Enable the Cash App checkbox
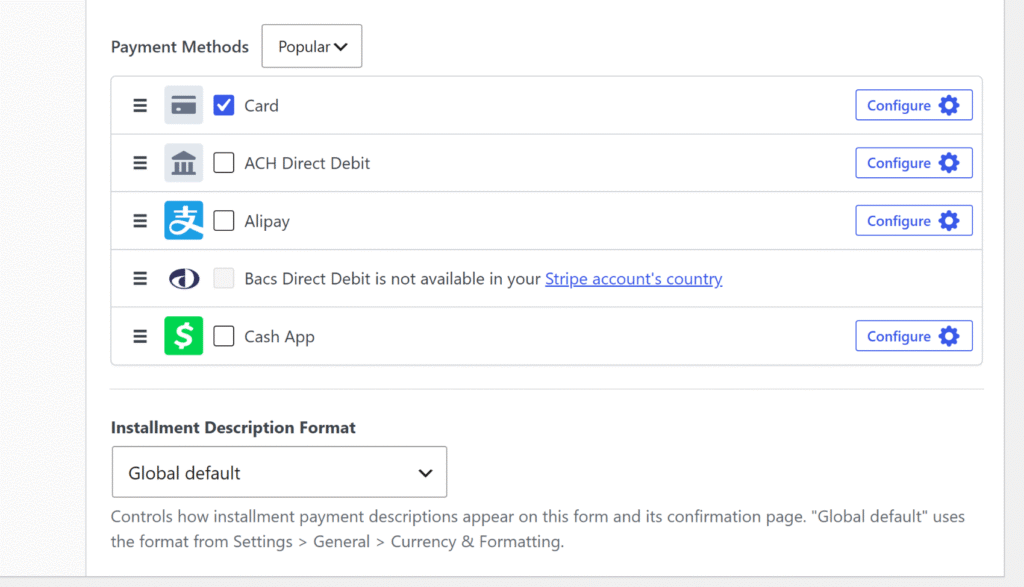Screen dimensions: 1024x587 click(223, 336)
